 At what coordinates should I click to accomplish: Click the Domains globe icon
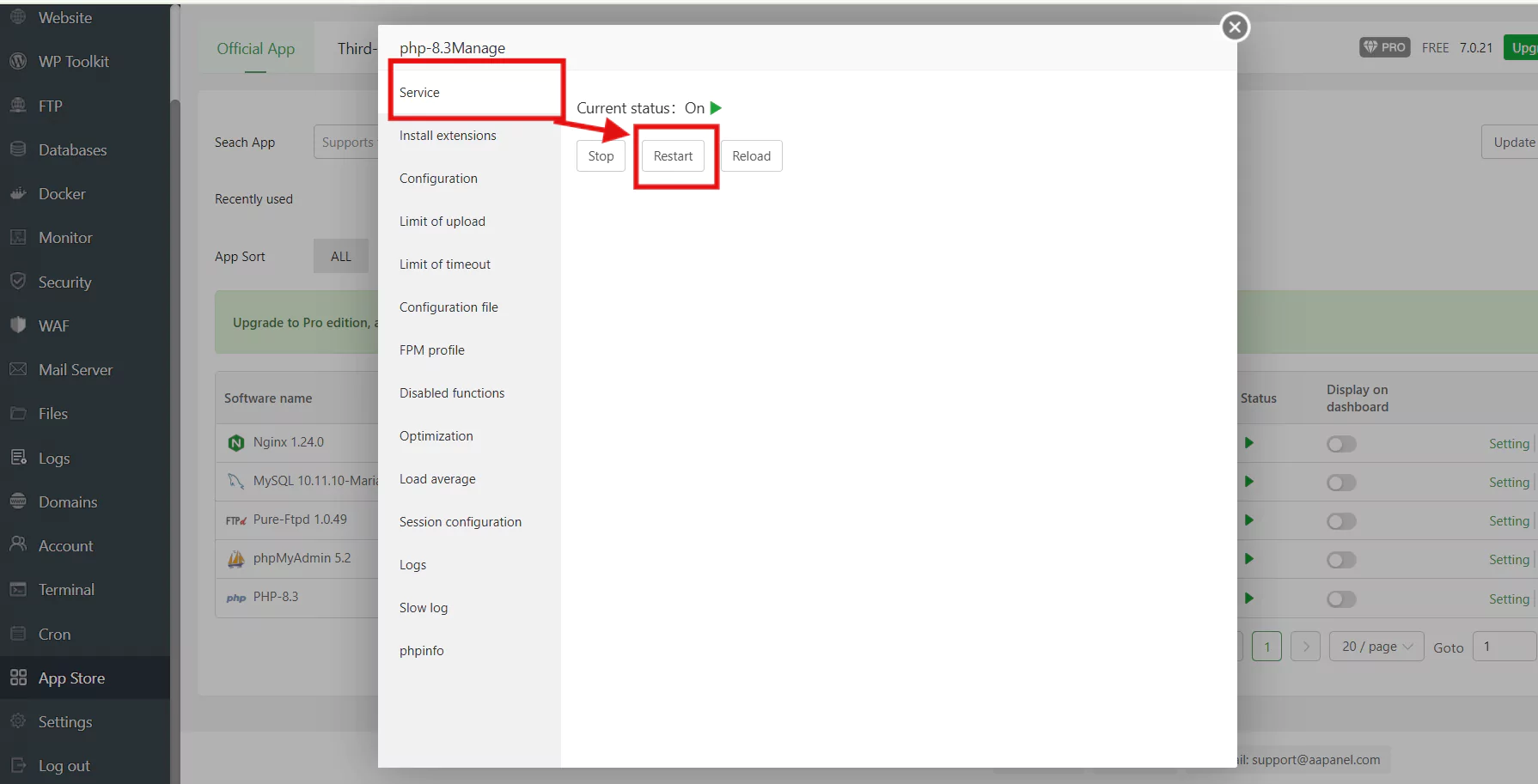pyautogui.click(x=18, y=501)
